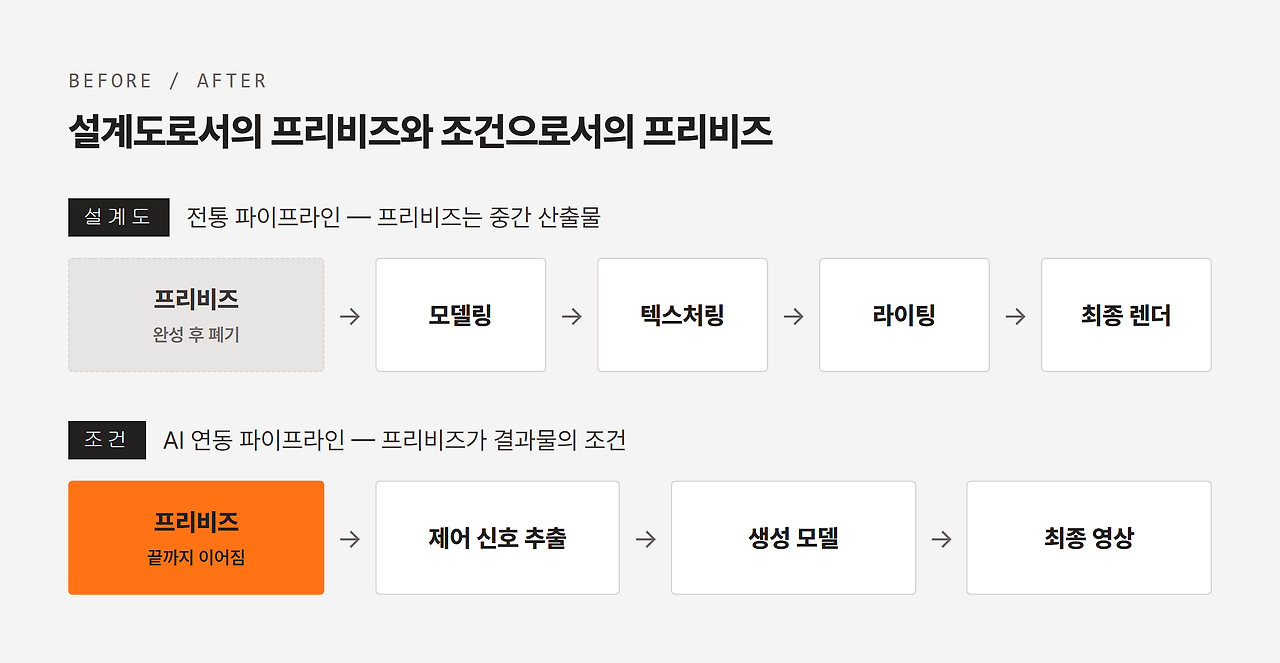The height and width of the screenshot is (663, 1280).
Task: Select the 최종 렌더 box
Action: coord(1126,315)
